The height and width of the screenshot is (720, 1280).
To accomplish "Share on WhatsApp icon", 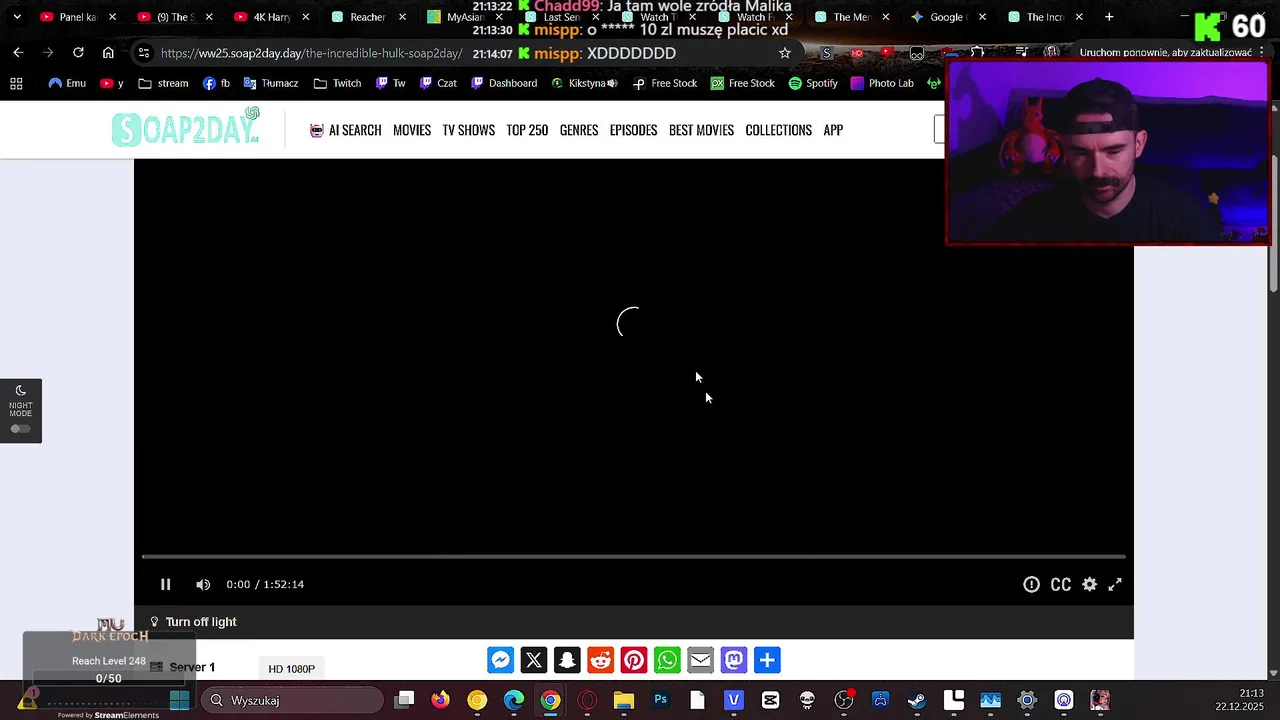I will click(x=667, y=660).
